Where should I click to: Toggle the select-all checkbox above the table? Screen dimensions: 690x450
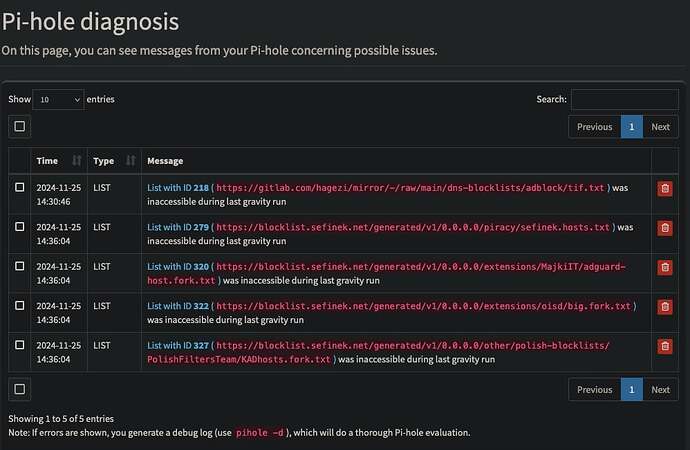click(x=20, y=127)
